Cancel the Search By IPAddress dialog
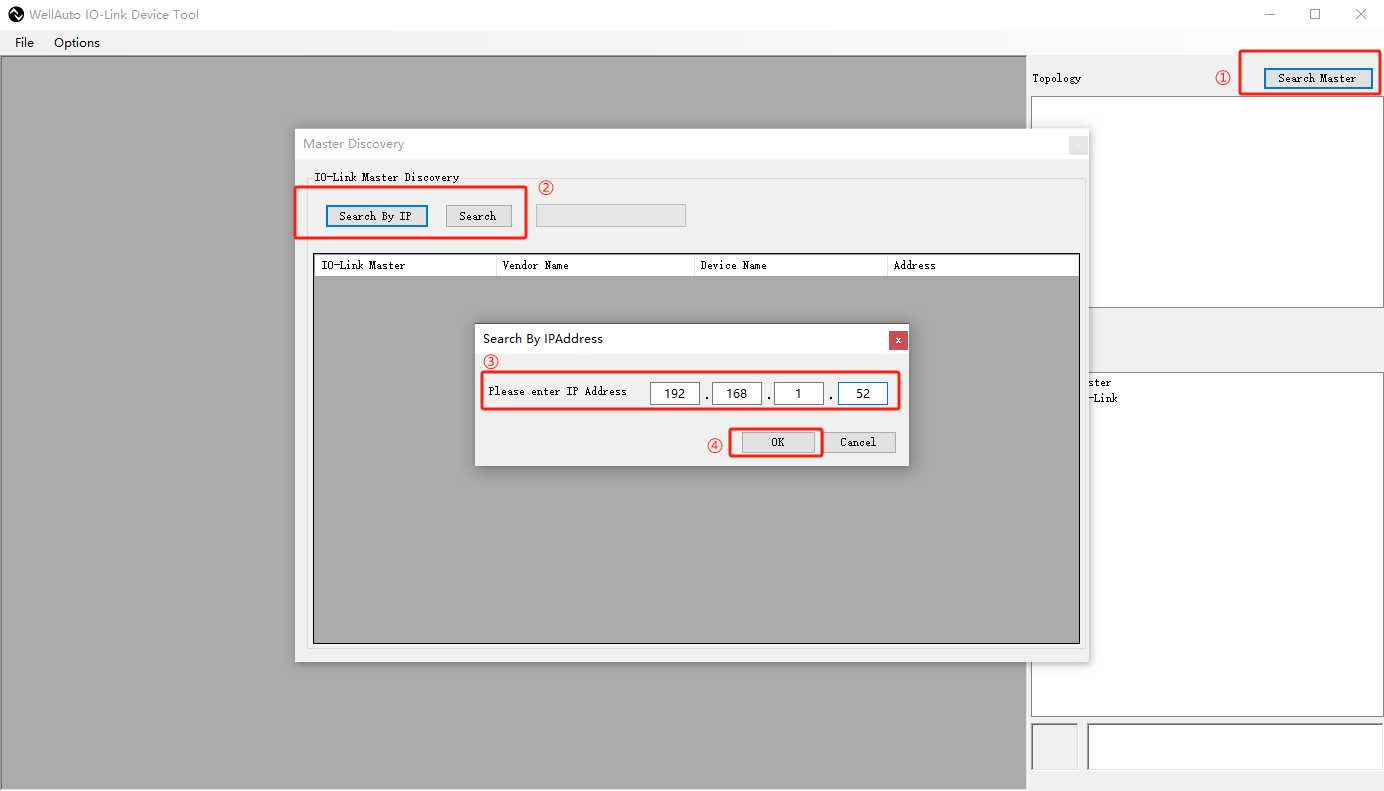 tap(858, 442)
